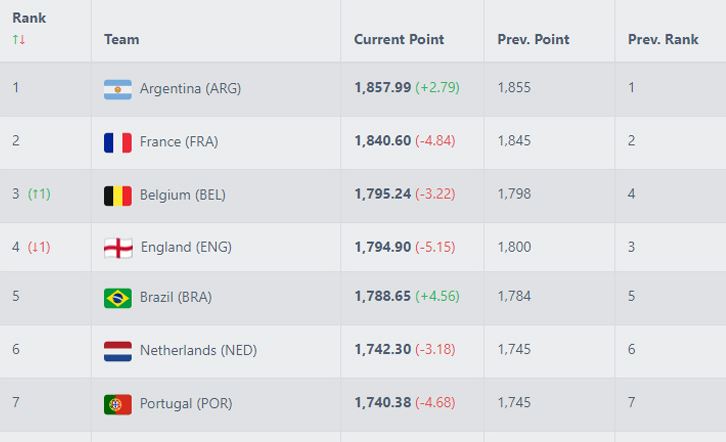Click the Brazil flag icon
The image size is (726, 442).
point(118,298)
